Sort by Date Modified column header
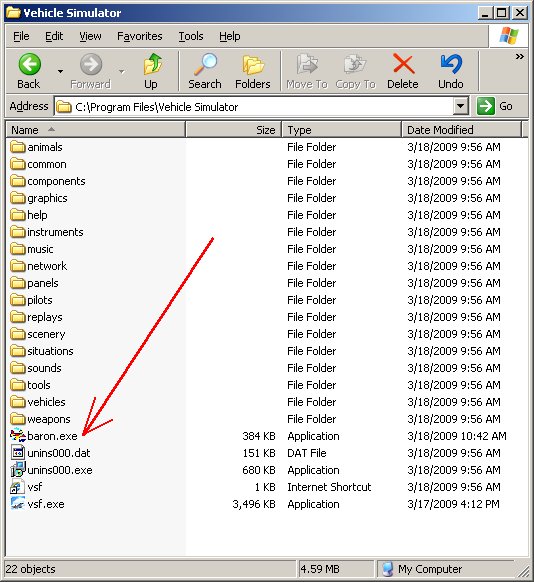 click(461, 130)
